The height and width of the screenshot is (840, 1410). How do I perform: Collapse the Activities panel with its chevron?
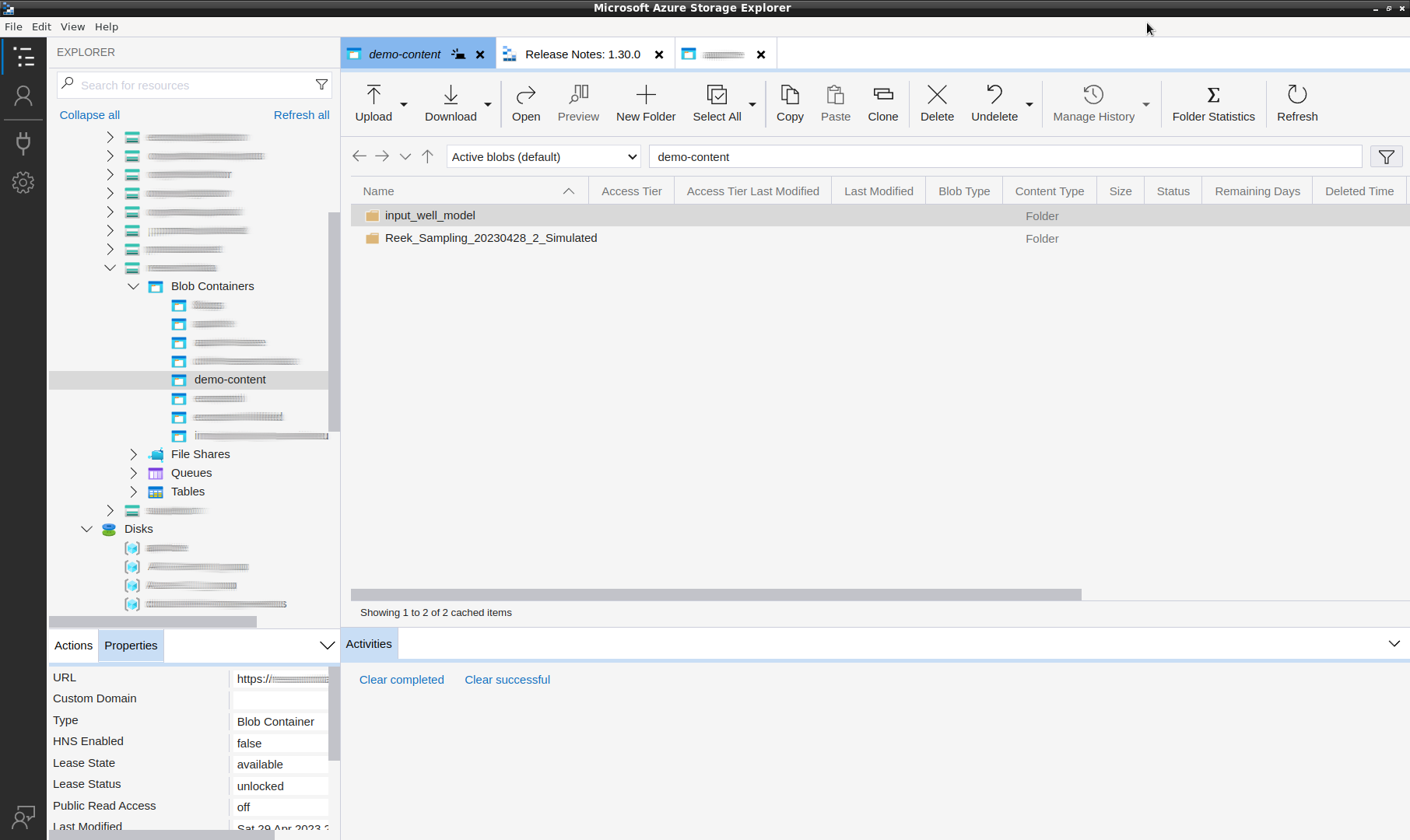pos(1394,644)
